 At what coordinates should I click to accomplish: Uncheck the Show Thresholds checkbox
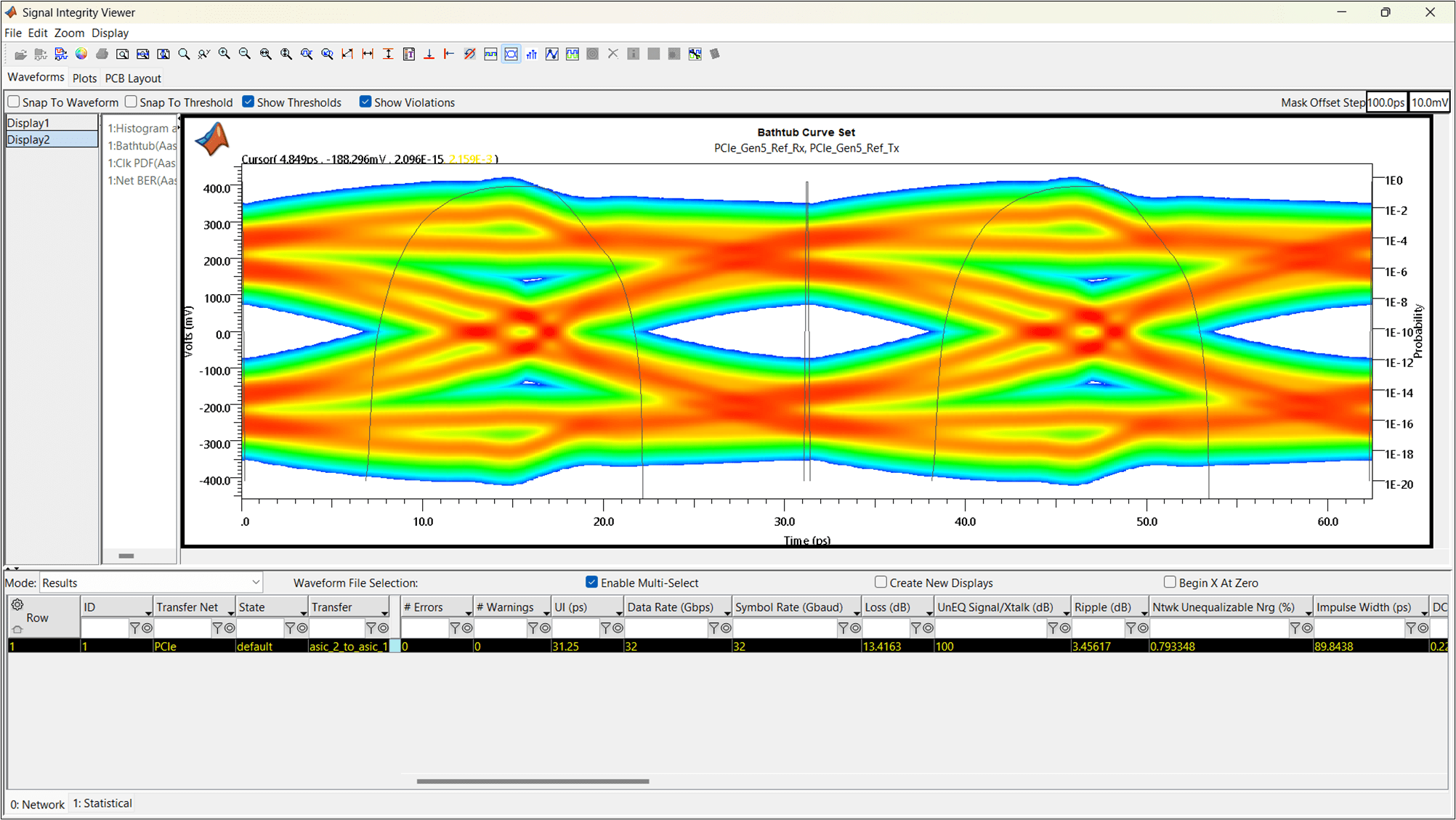(x=248, y=102)
